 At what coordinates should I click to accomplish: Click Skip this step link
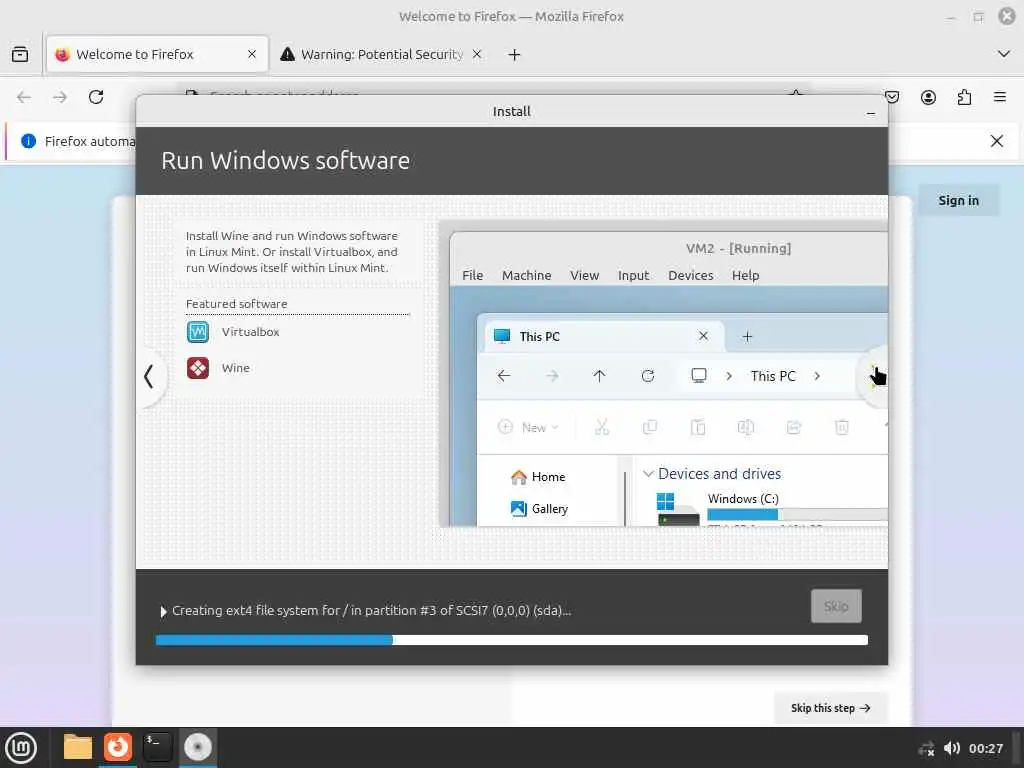pos(830,708)
